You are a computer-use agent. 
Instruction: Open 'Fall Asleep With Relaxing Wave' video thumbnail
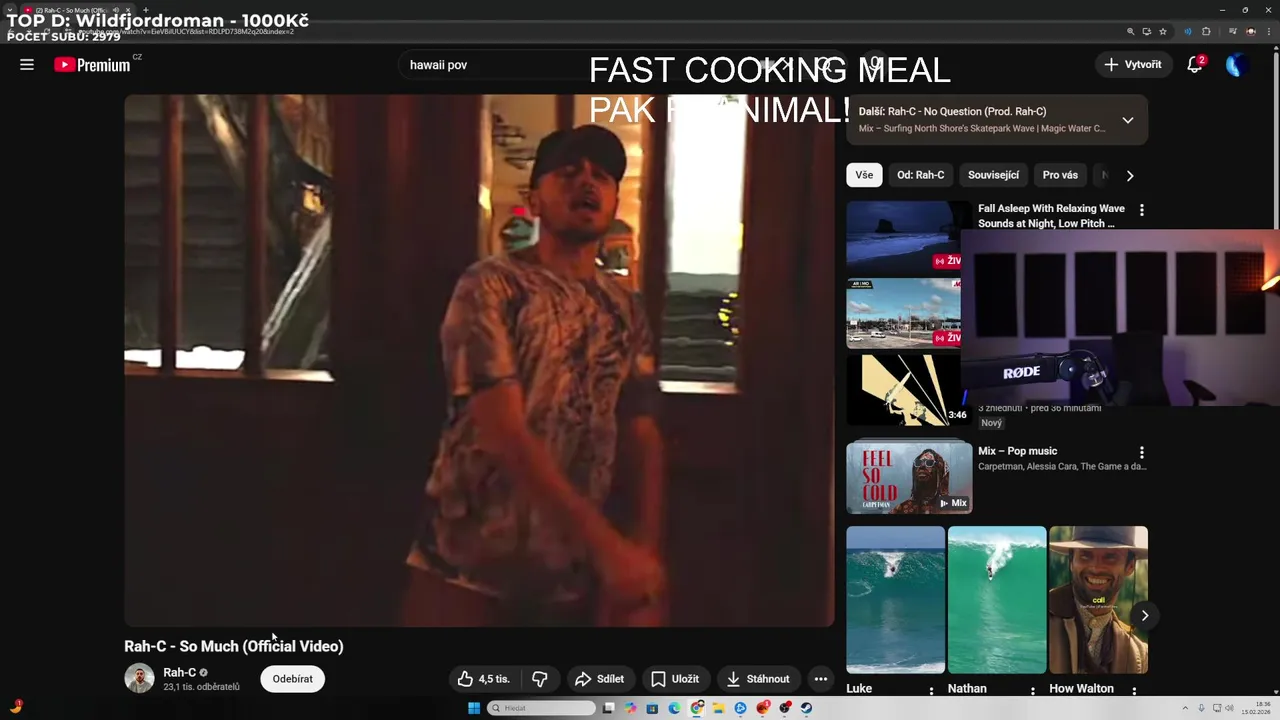tap(904, 236)
